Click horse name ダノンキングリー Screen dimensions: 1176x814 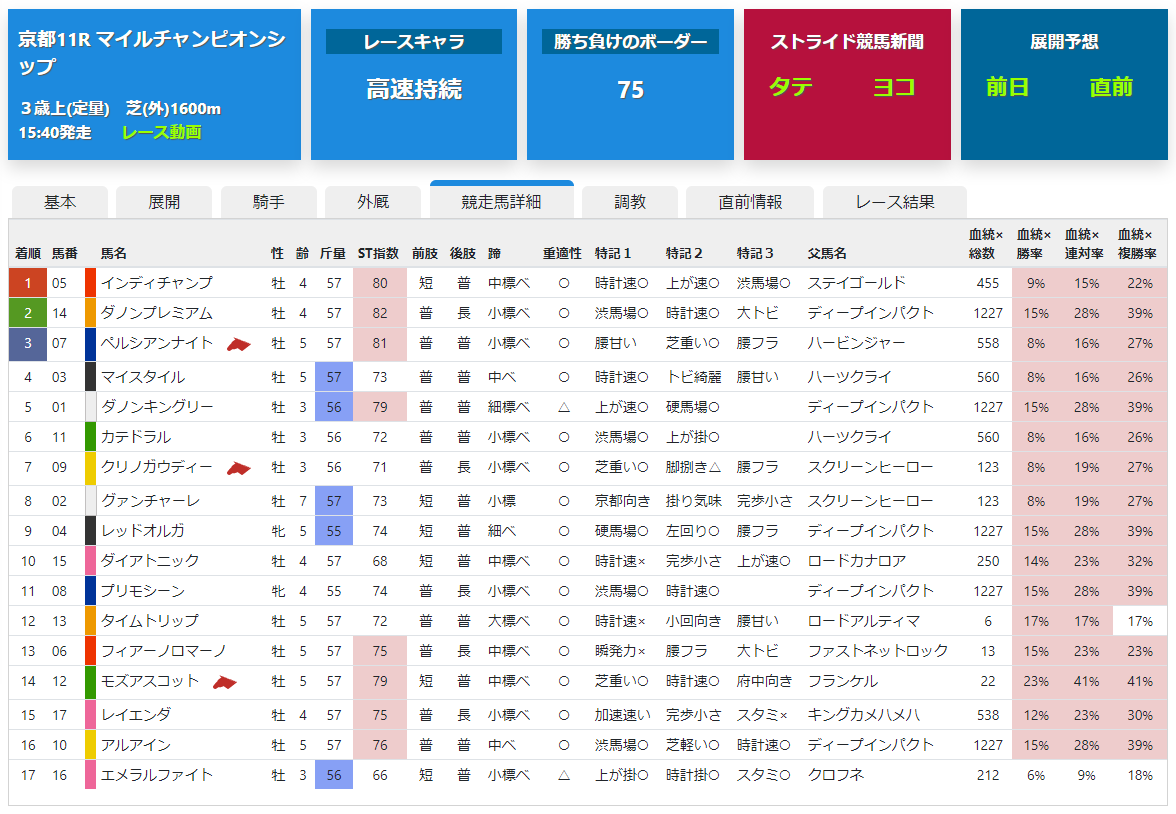pyautogui.click(x=157, y=407)
